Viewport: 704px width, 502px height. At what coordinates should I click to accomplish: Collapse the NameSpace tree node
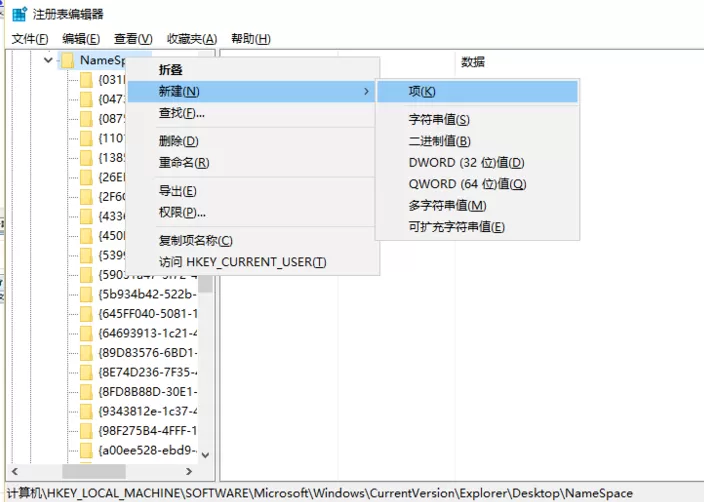tap(48, 60)
